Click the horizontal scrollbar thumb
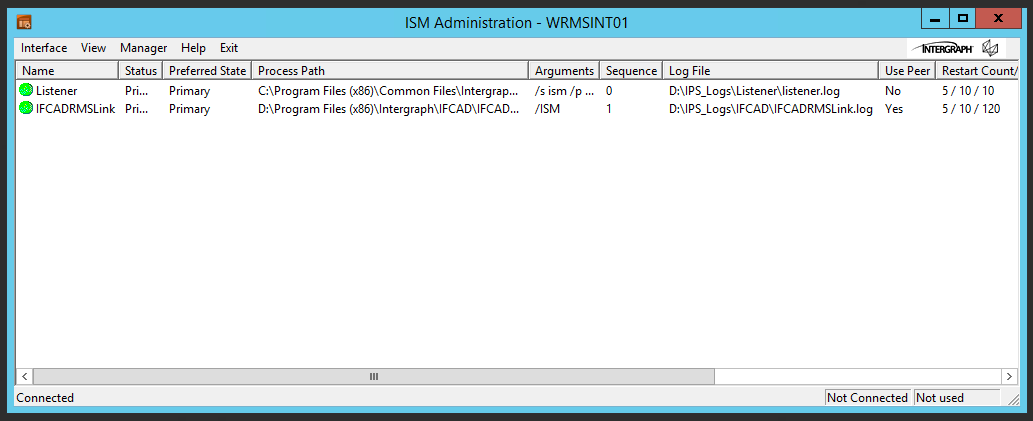1033x421 pixels. click(x=374, y=376)
